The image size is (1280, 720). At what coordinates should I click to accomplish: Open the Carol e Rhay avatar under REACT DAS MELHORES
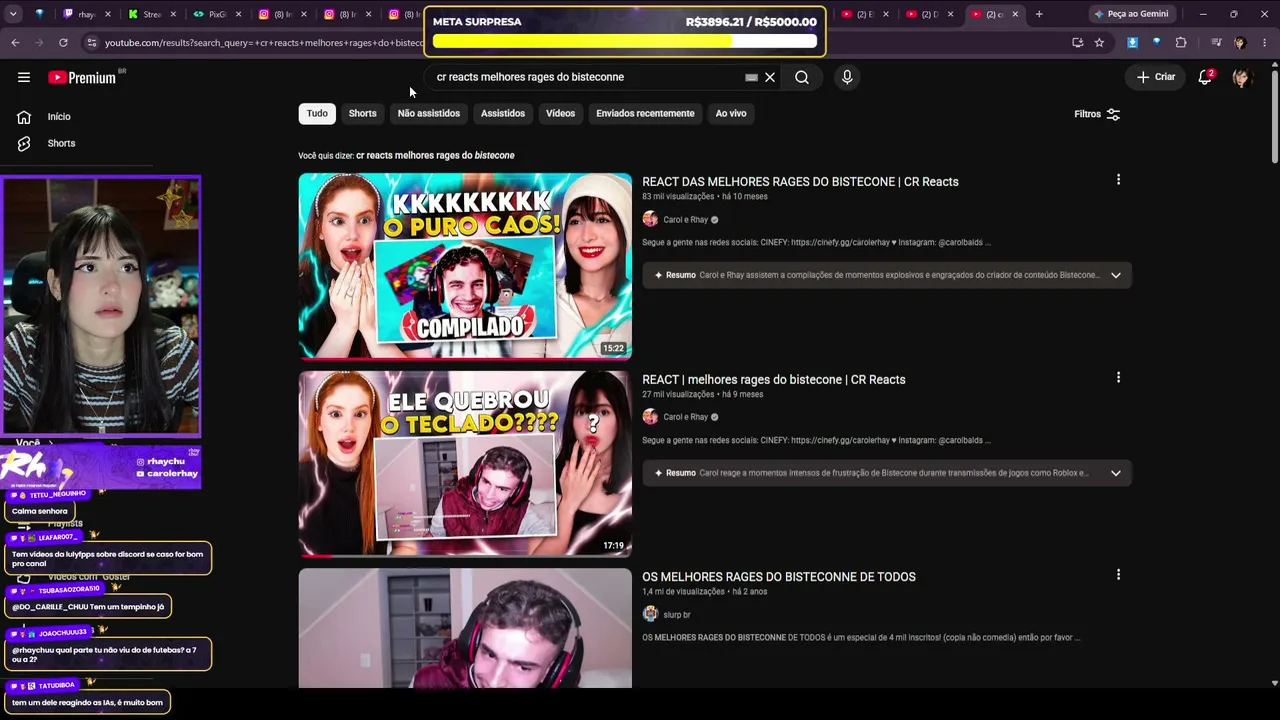click(650, 220)
